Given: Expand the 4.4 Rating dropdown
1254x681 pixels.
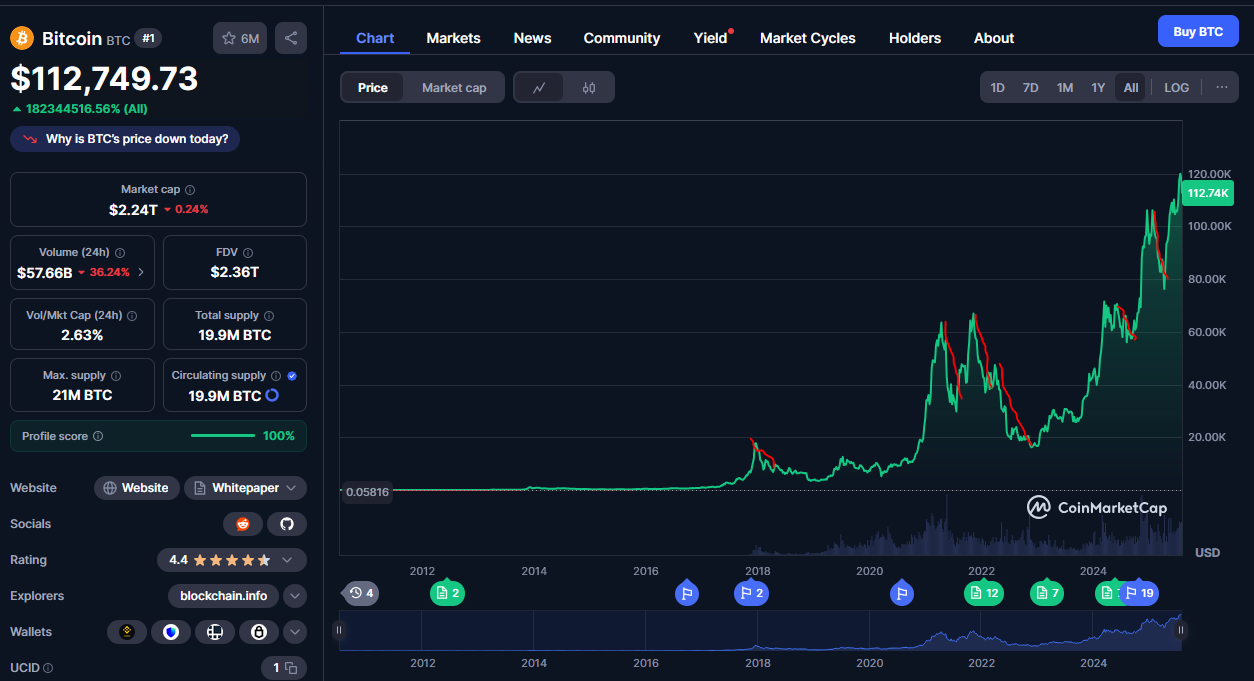Looking at the screenshot, I should [x=232, y=560].
